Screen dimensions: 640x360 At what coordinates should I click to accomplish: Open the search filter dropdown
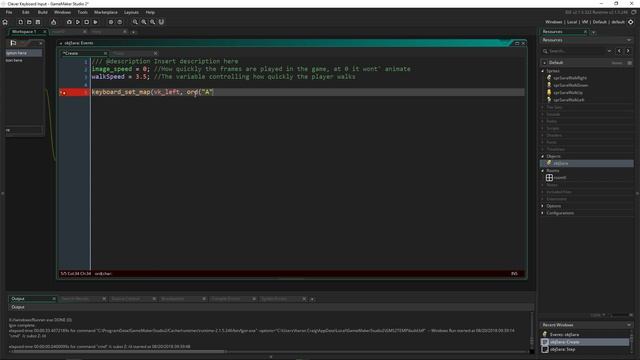tap(609, 51)
